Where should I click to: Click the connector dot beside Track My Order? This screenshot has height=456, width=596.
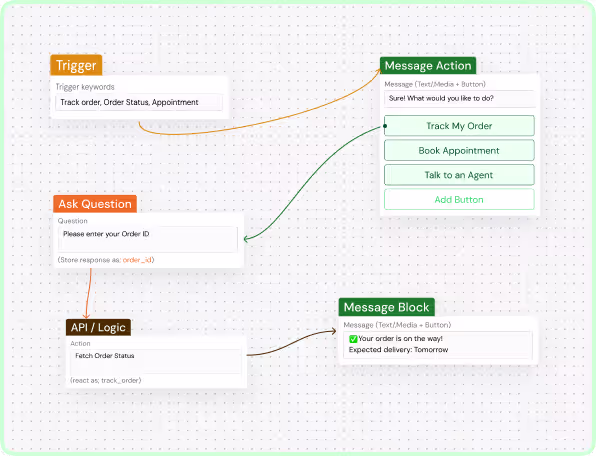click(385, 126)
